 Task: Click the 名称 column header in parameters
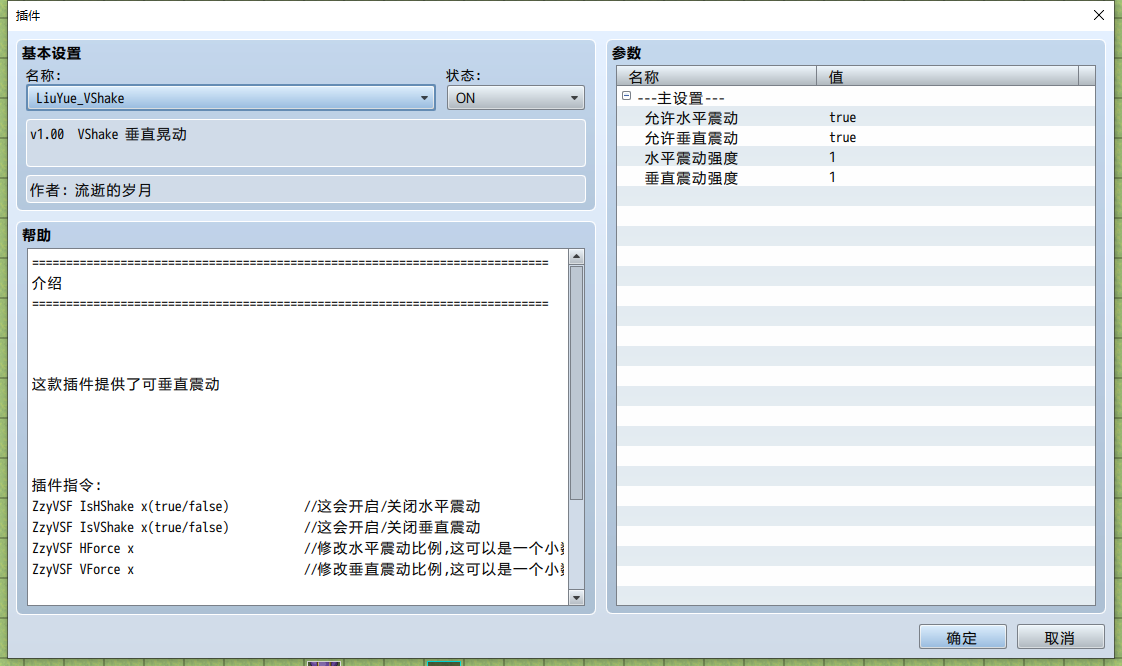(716, 77)
